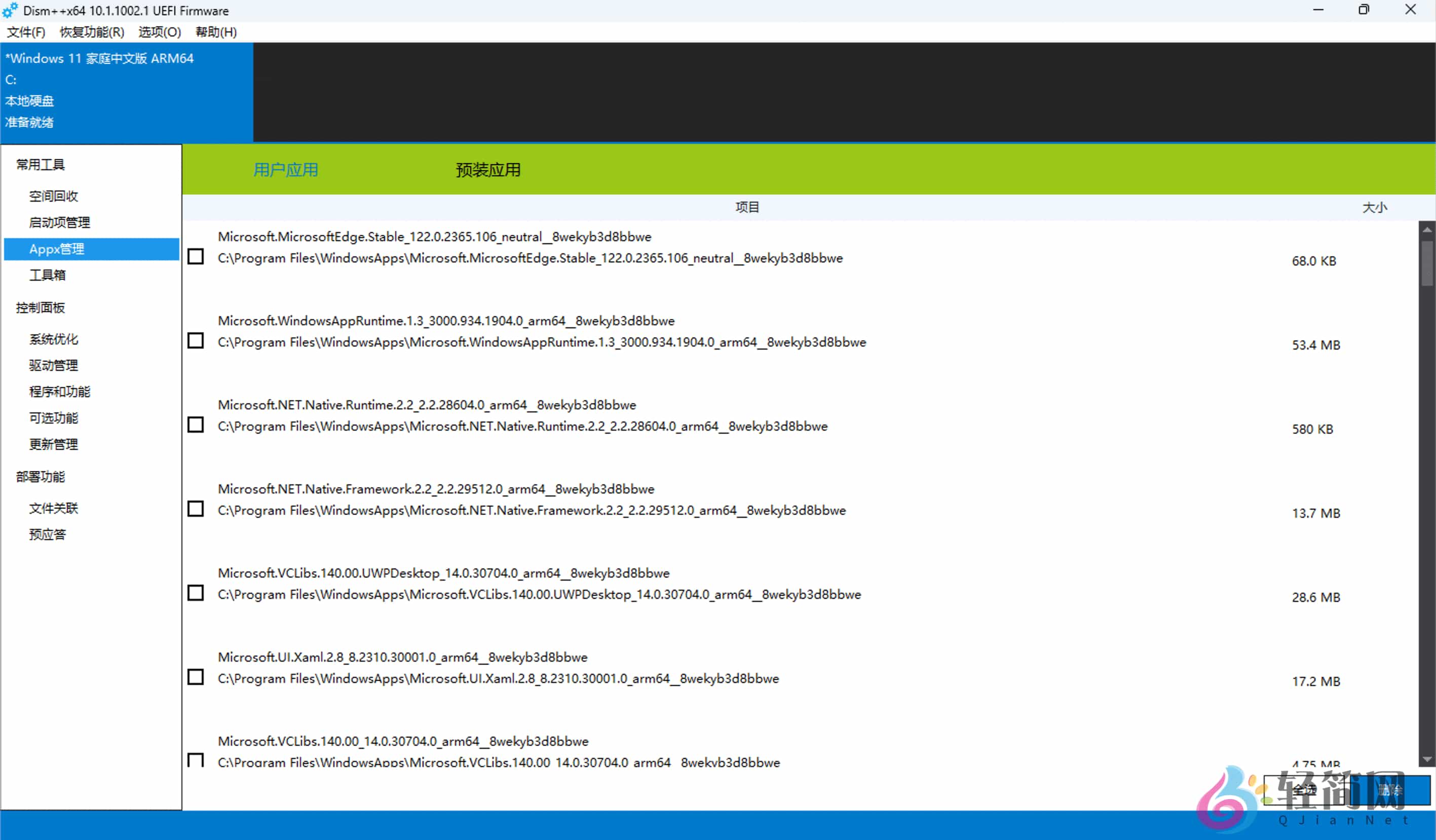Viewport: 1436px width, 840px height.
Task: Open 驱动管理 in the sidebar
Action: (x=54, y=365)
